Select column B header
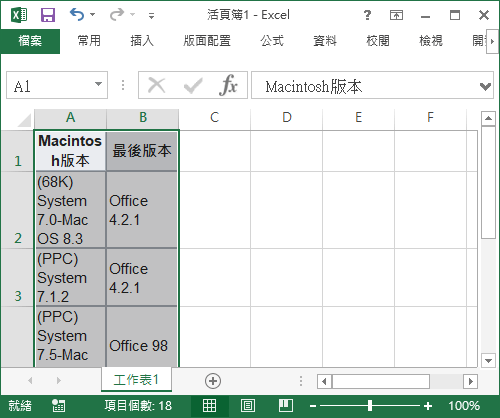 point(143,118)
